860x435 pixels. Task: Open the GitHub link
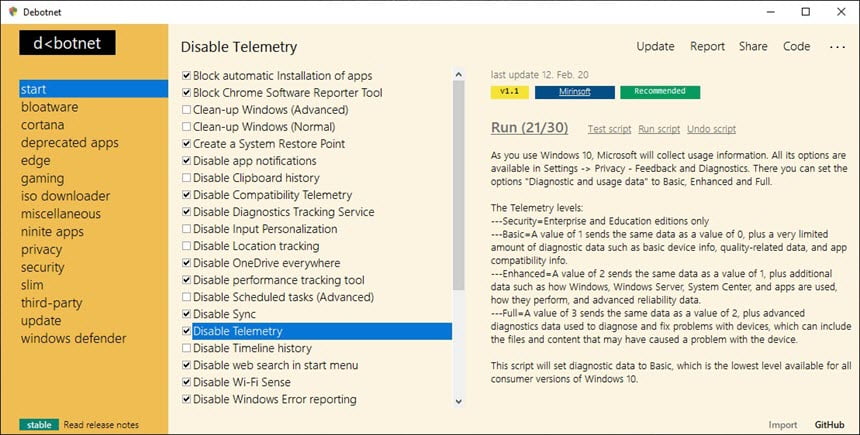coord(829,425)
